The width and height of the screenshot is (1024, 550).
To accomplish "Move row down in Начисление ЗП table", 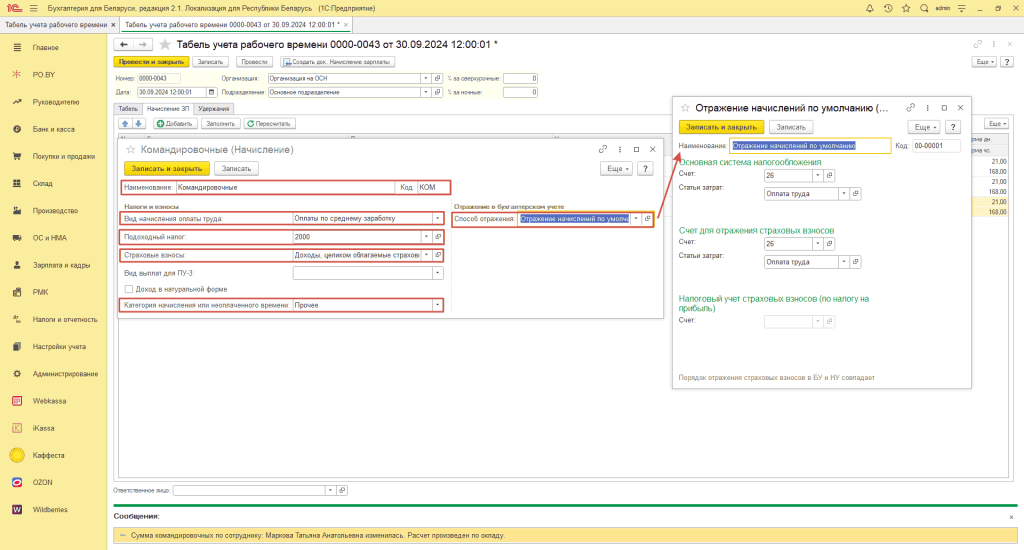I will pyautogui.click(x=138, y=123).
